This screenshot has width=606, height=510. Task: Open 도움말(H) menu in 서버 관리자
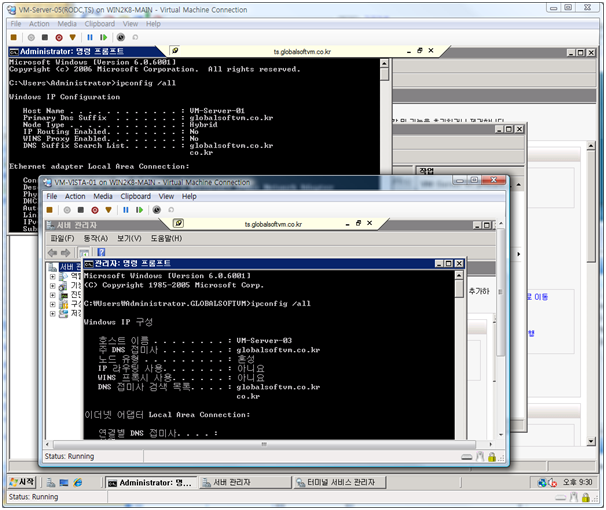pos(166,238)
